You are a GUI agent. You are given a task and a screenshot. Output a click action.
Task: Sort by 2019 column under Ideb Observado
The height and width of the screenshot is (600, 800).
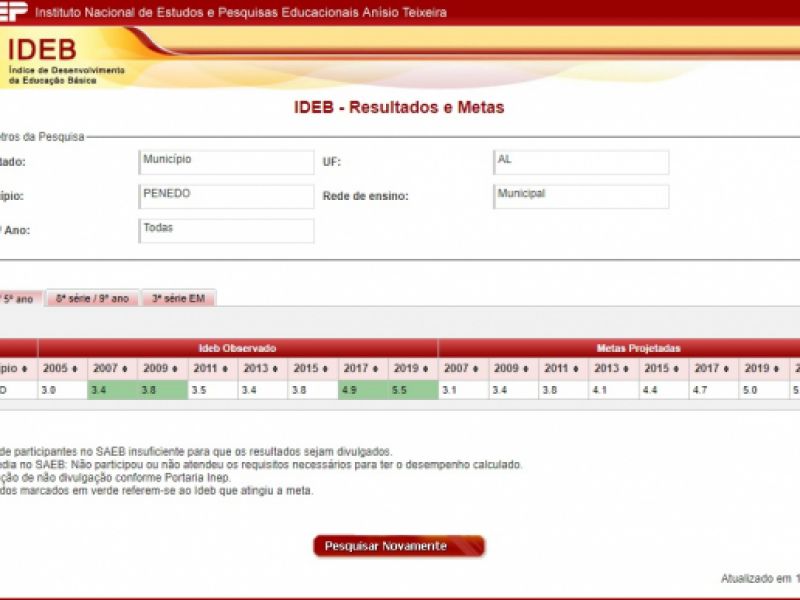click(x=412, y=368)
